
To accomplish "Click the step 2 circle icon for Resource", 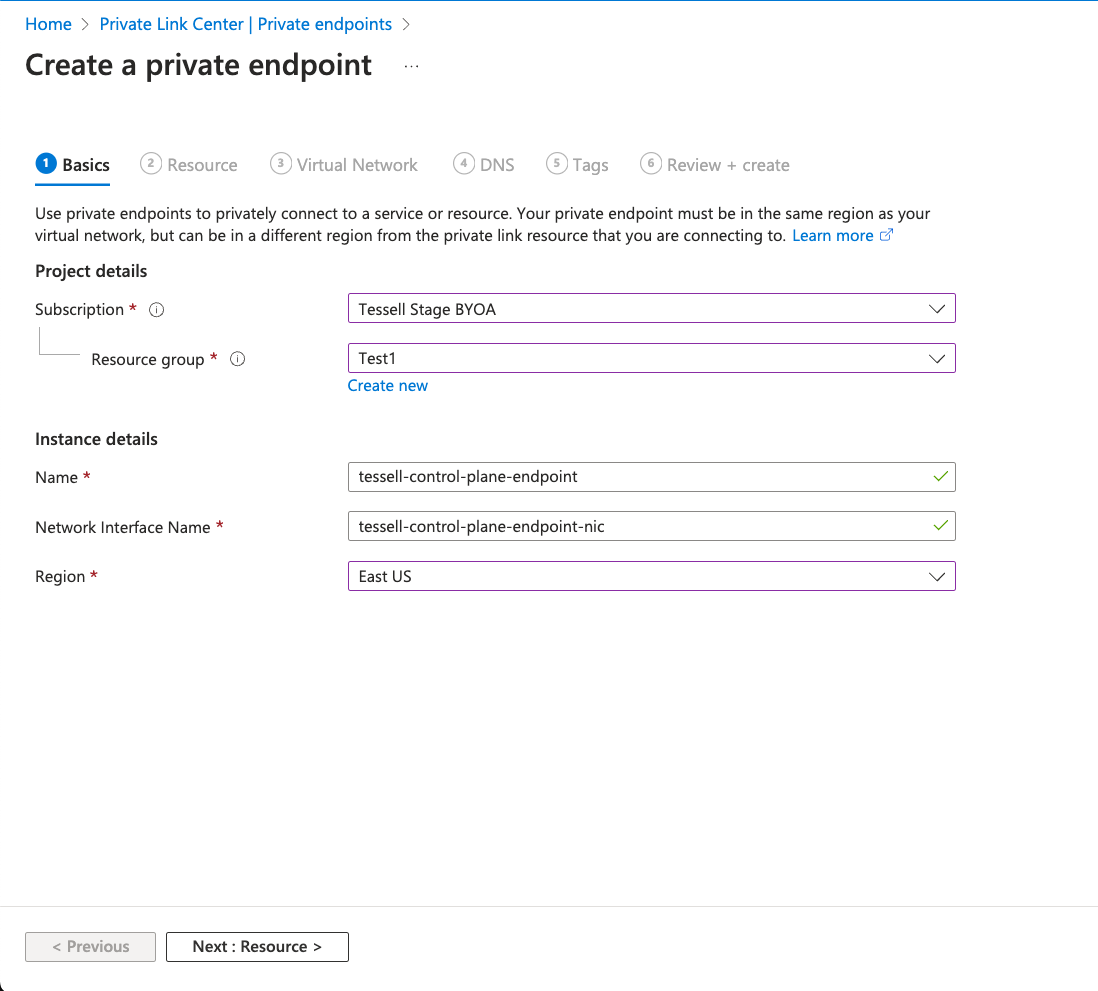I will [151, 164].
